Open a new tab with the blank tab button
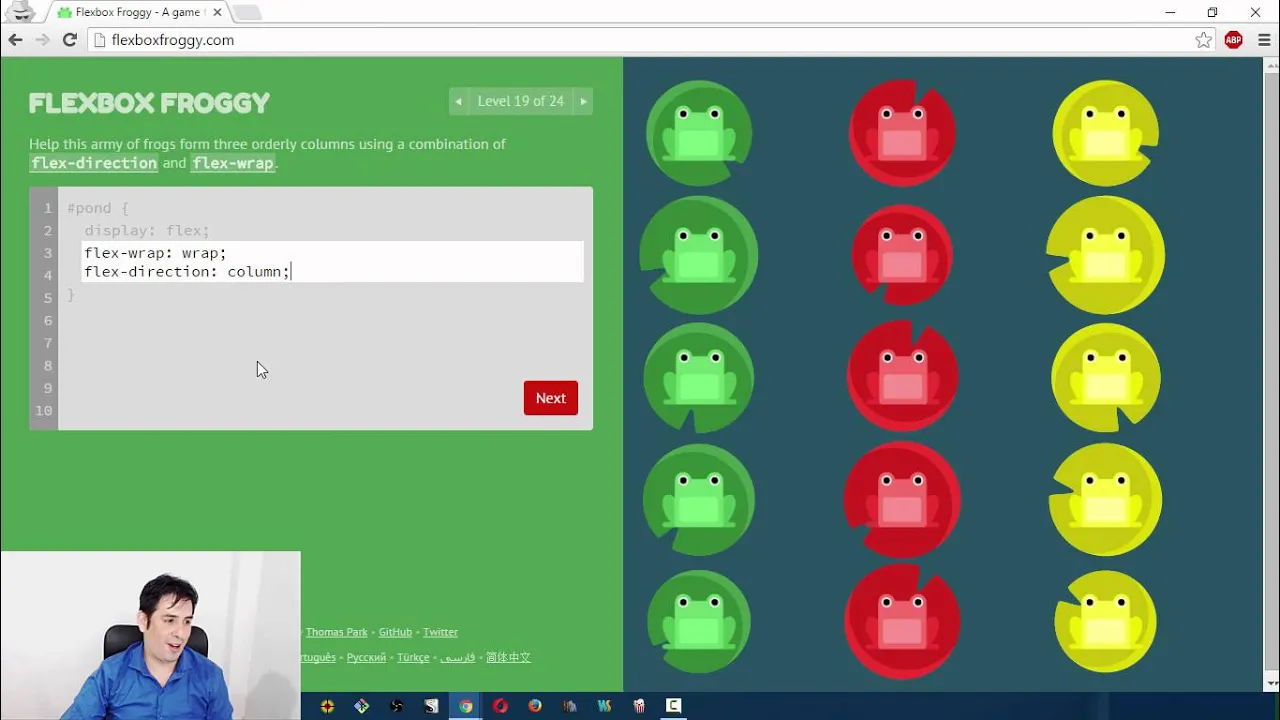The width and height of the screenshot is (1280, 720). point(246,13)
